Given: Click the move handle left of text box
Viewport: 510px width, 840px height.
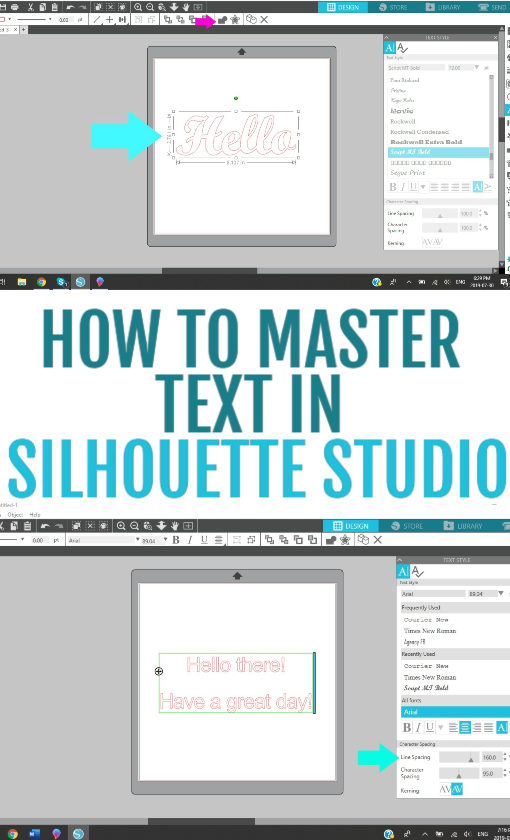Looking at the screenshot, I should pos(159,671).
